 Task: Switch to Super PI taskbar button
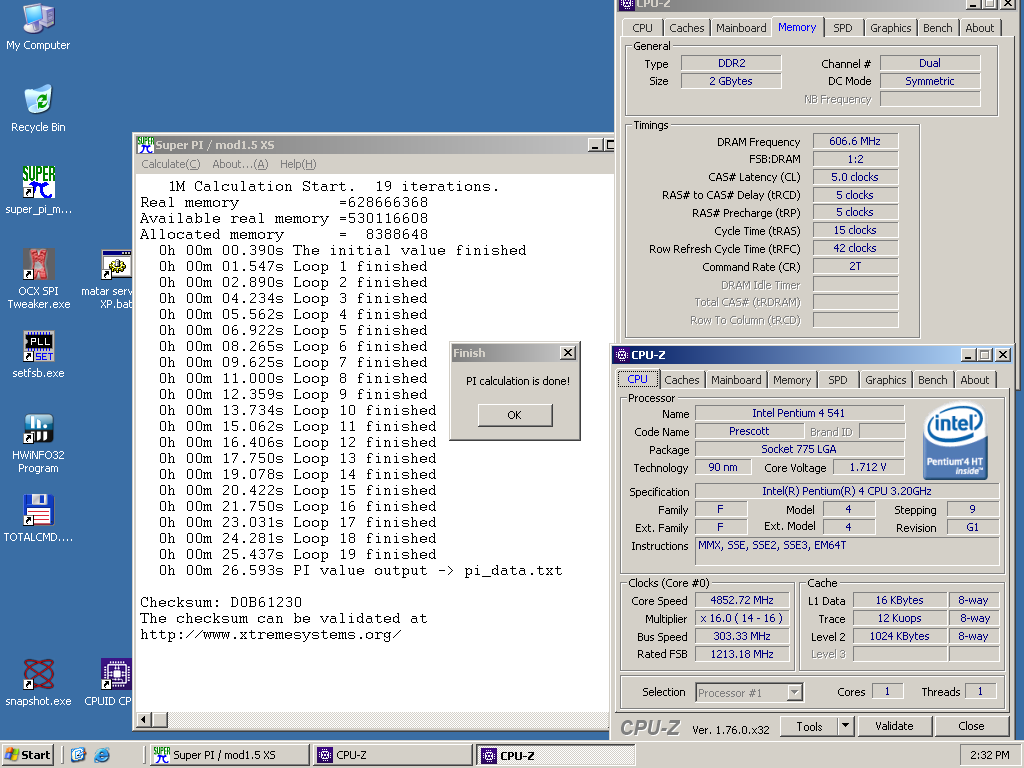point(229,755)
